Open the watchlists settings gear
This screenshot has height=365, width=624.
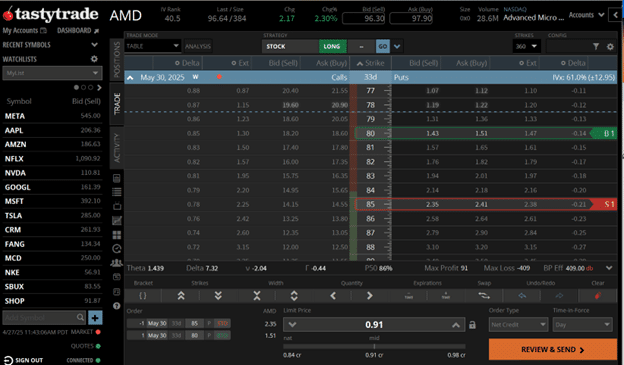coord(94,59)
